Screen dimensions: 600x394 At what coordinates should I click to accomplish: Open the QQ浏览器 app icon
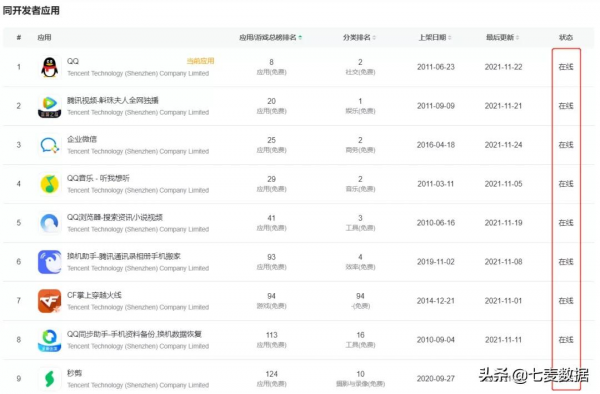tap(49, 223)
